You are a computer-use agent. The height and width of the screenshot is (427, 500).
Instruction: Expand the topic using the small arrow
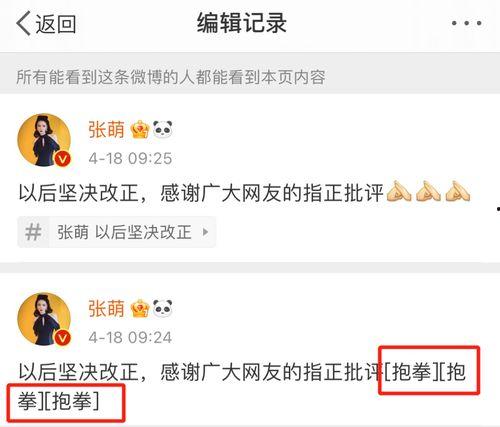pyautogui.click(x=205, y=232)
